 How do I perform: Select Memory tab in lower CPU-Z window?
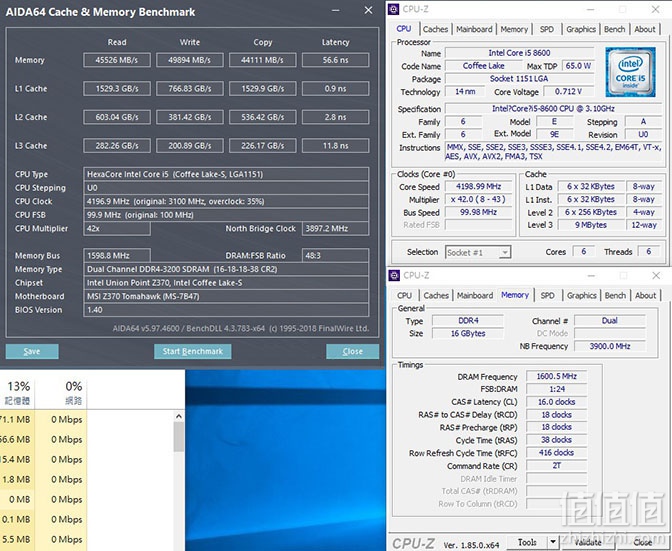coord(515,295)
